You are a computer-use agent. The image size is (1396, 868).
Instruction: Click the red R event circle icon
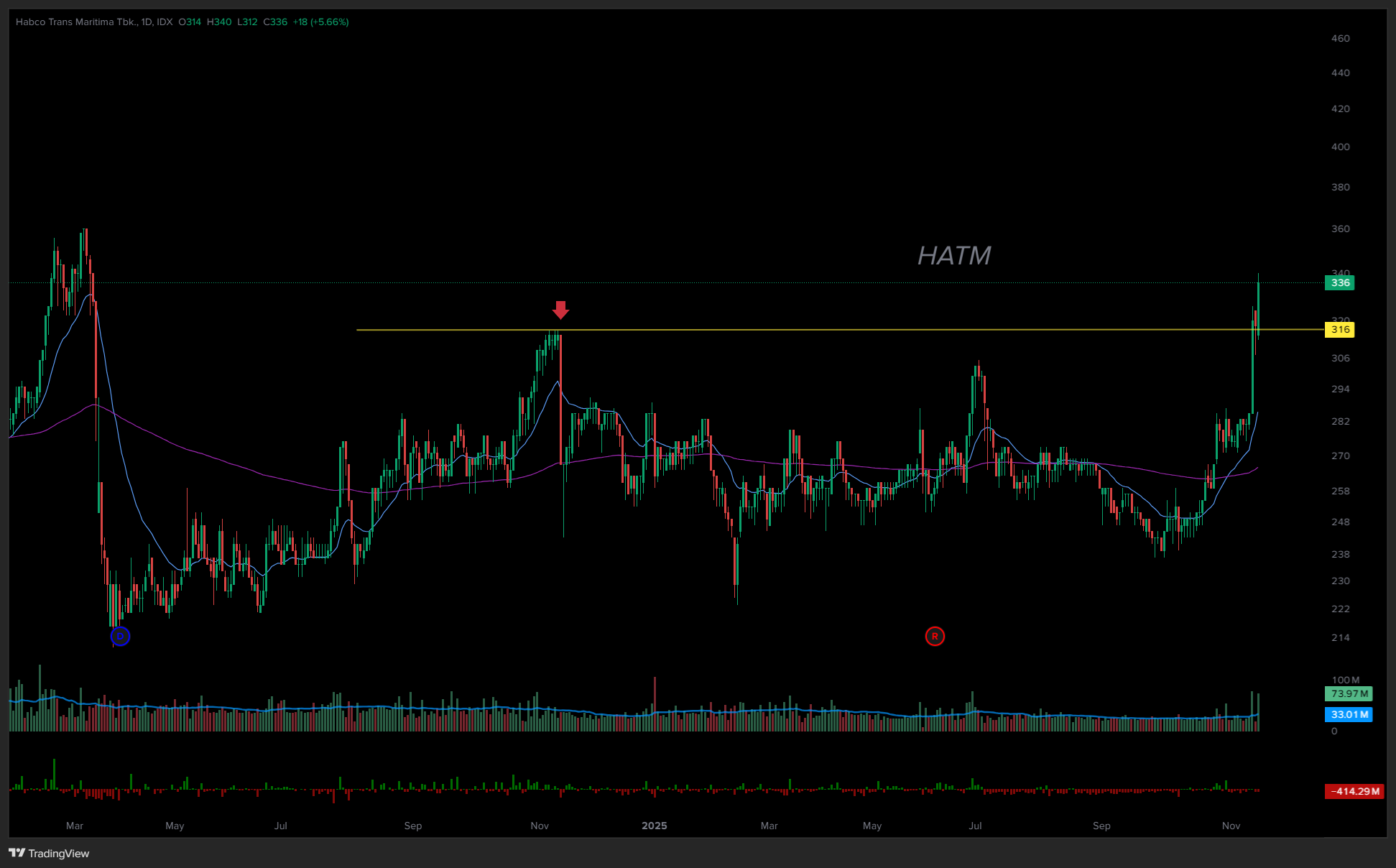[934, 636]
